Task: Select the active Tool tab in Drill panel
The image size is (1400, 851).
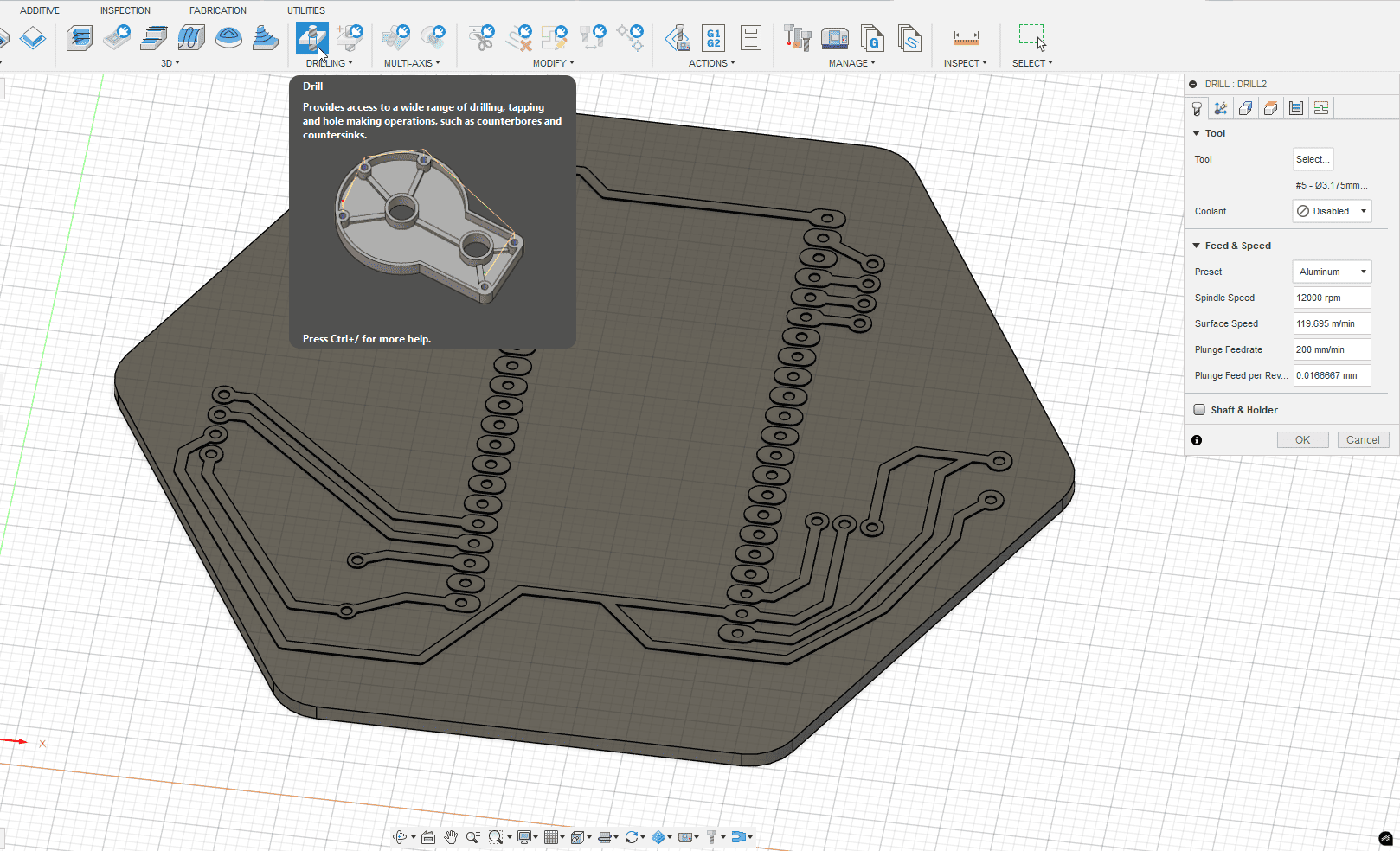Action: pos(1197,108)
